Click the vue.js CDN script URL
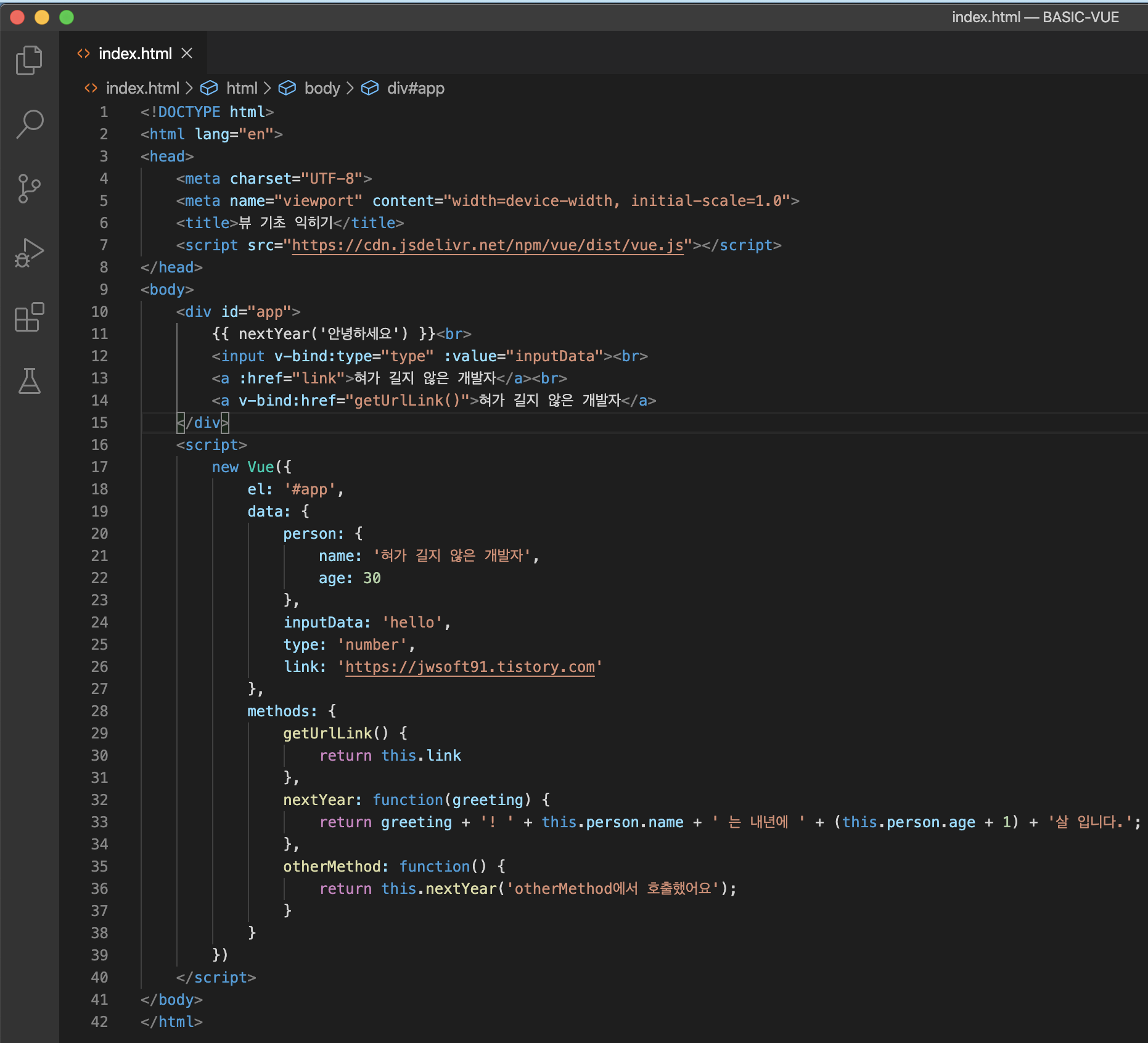This screenshot has width=1148, height=1043. (488, 245)
